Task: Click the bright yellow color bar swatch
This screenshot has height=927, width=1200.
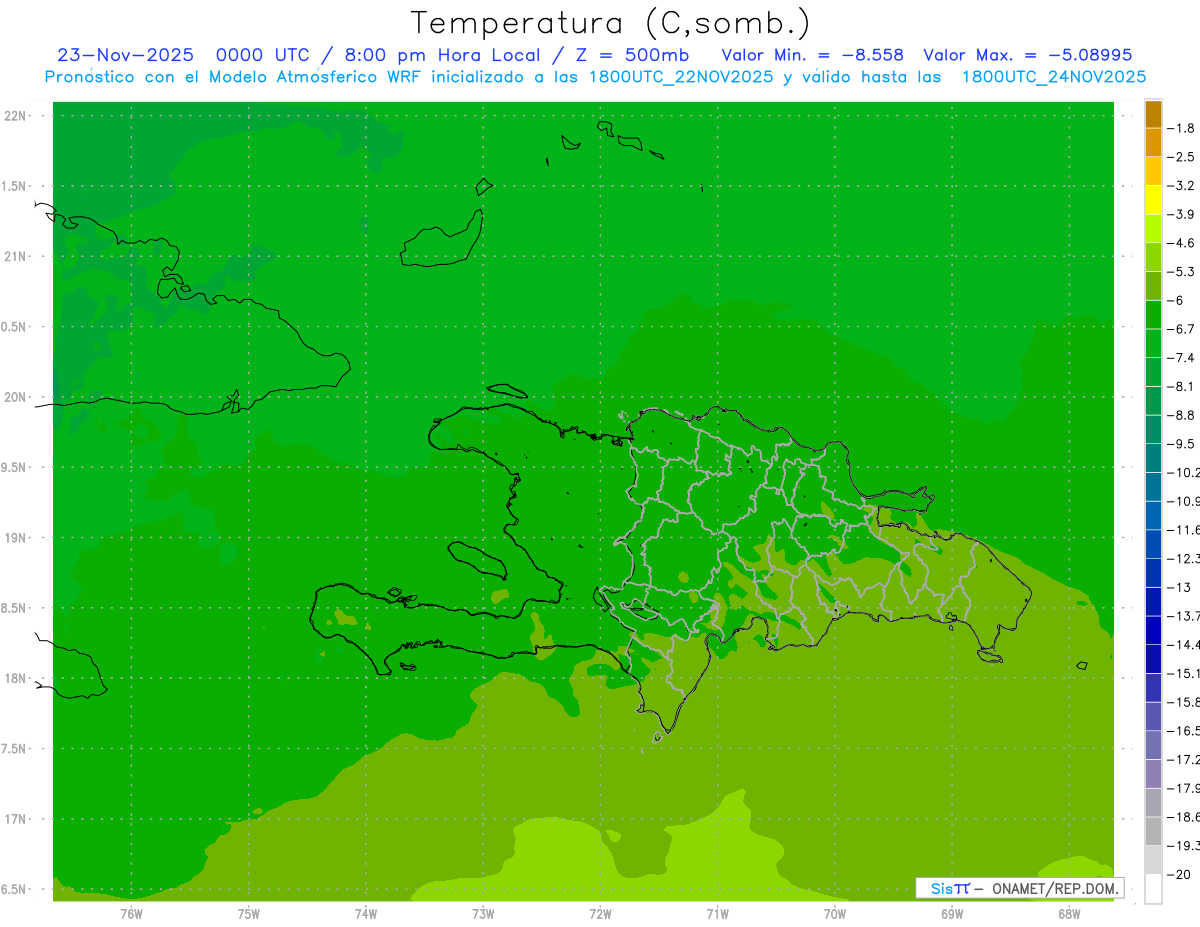Action: point(1153,200)
